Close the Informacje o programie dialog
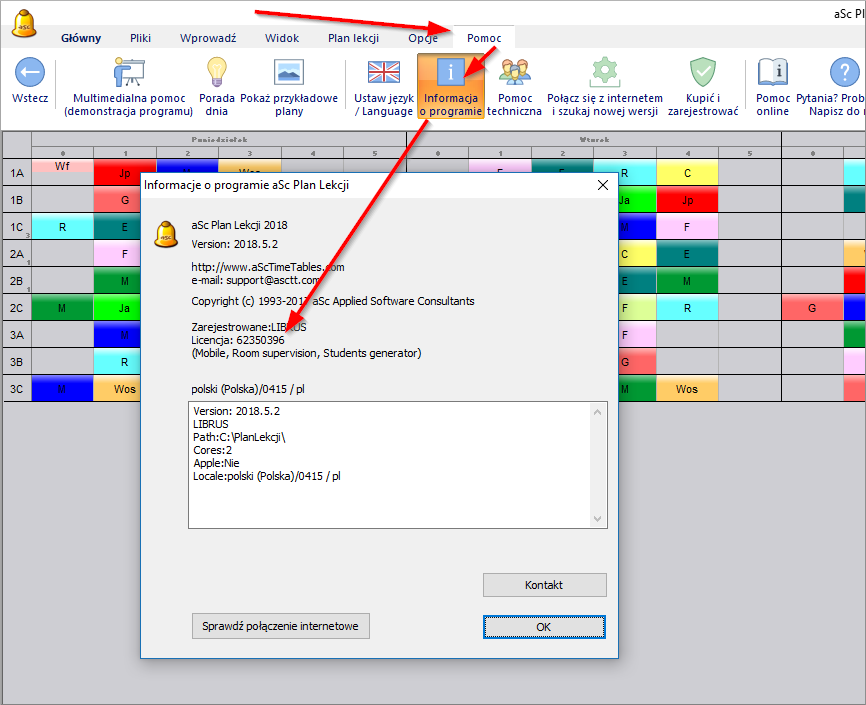 coord(603,185)
